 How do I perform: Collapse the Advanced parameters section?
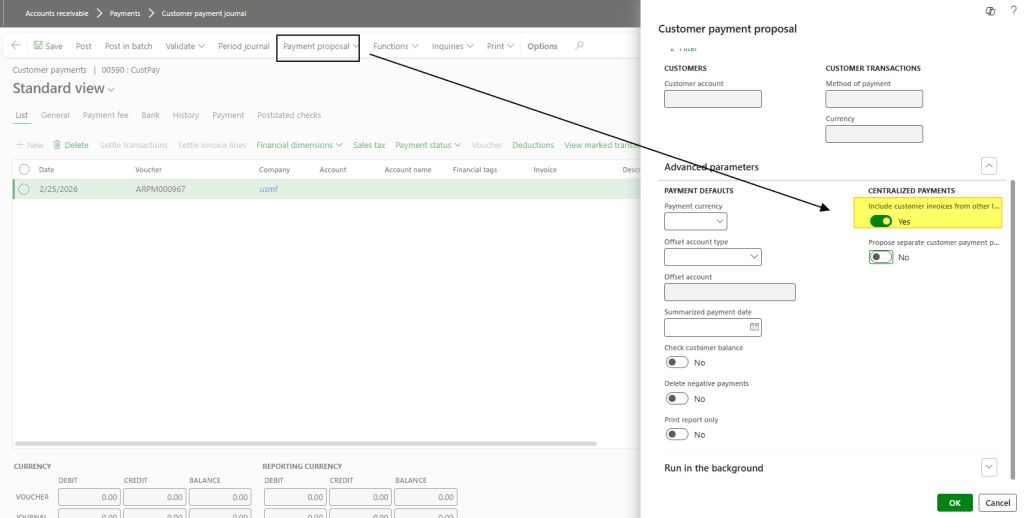(988, 167)
